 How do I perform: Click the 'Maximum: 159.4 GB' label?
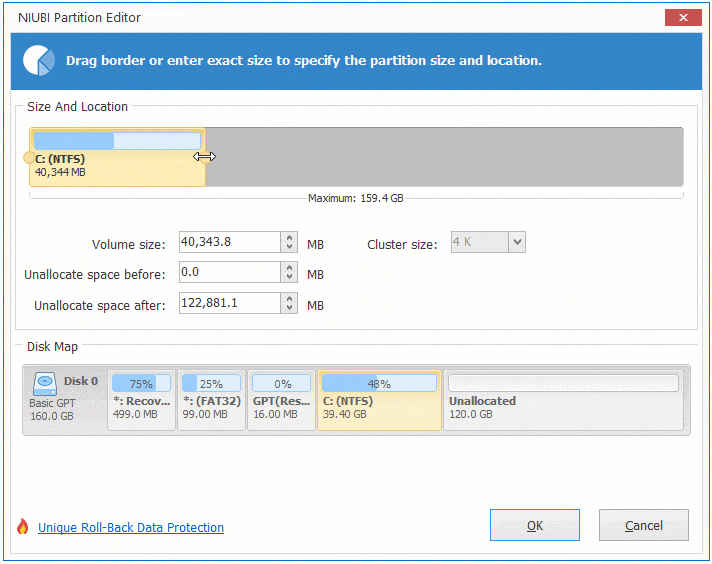click(x=356, y=198)
